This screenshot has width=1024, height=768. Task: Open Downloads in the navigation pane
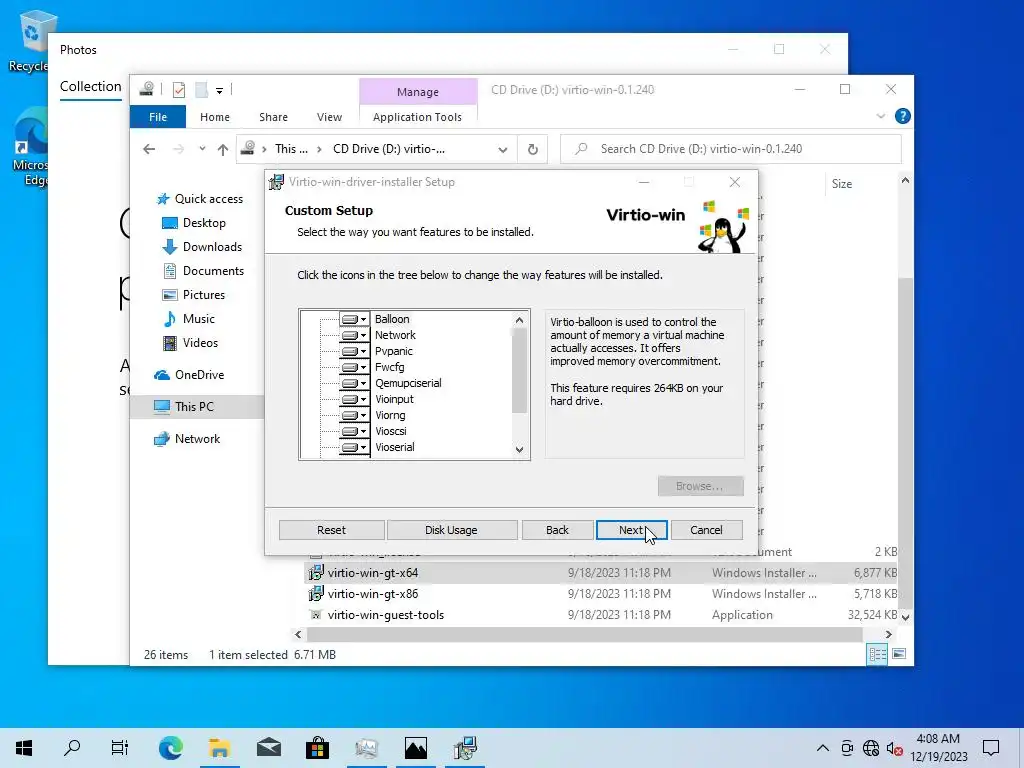(202, 247)
